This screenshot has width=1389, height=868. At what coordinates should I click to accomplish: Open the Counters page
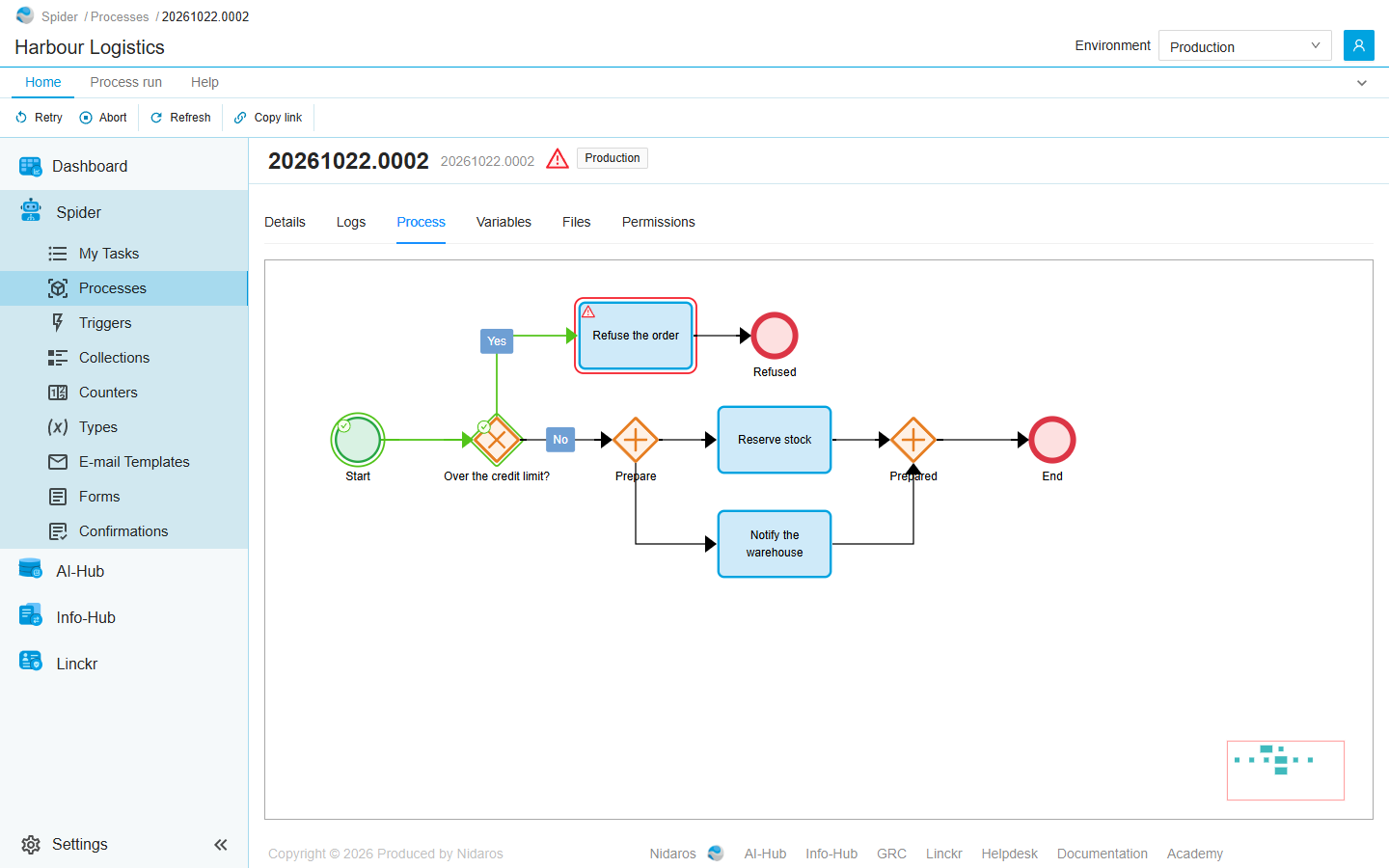(123, 393)
